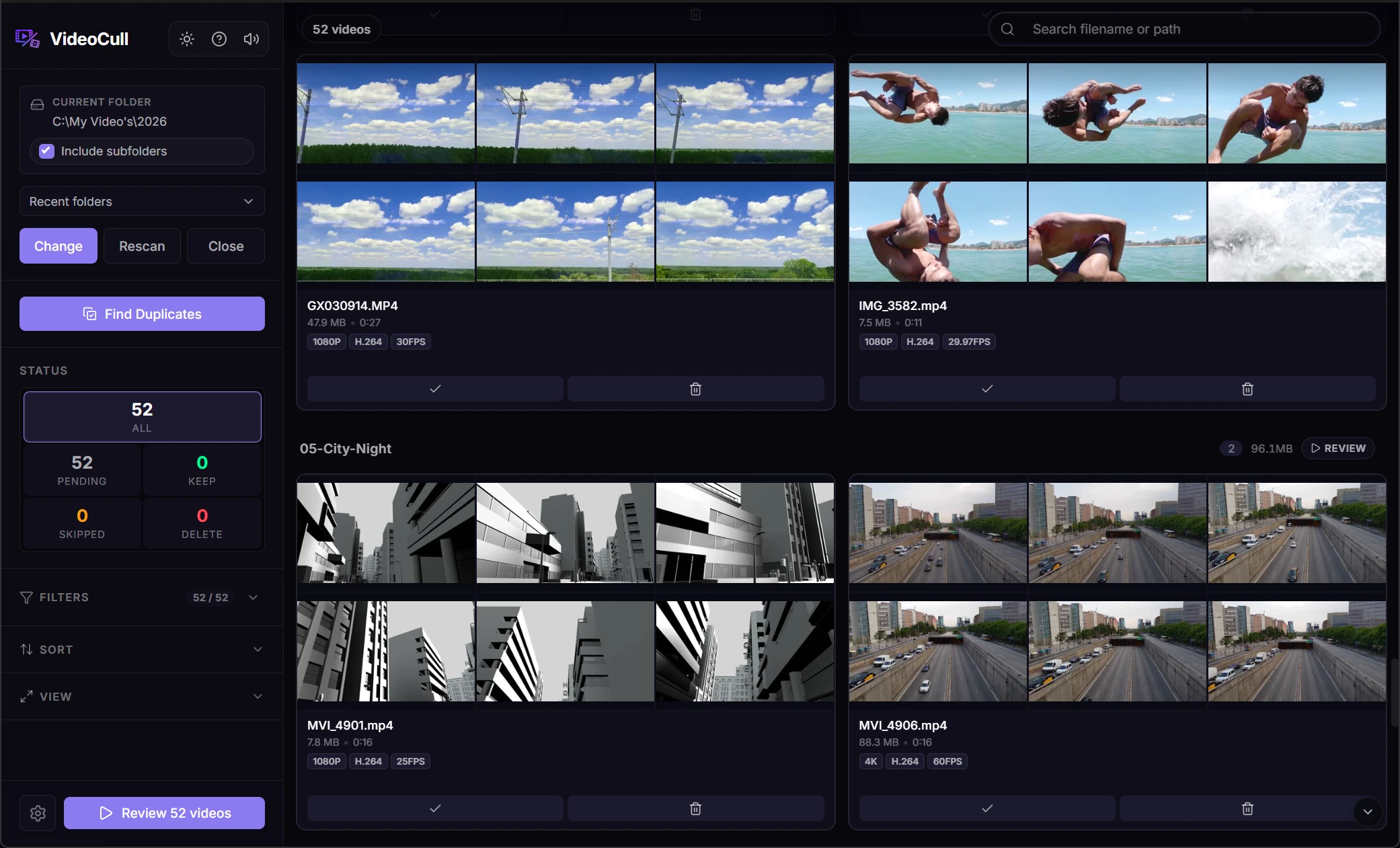This screenshot has height=848, width=1400.
Task: Mark MVI_4906.mp4 as keep with checkmark
Action: pyautogui.click(x=987, y=808)
